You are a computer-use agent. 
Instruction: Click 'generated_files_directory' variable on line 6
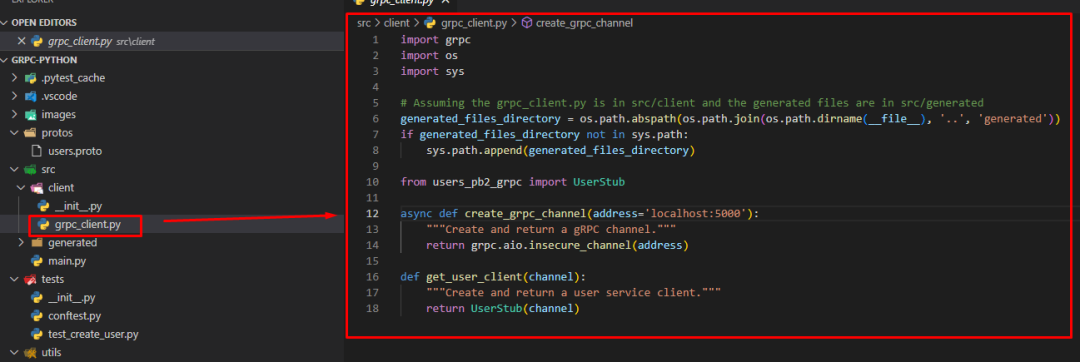click(480, 118)
